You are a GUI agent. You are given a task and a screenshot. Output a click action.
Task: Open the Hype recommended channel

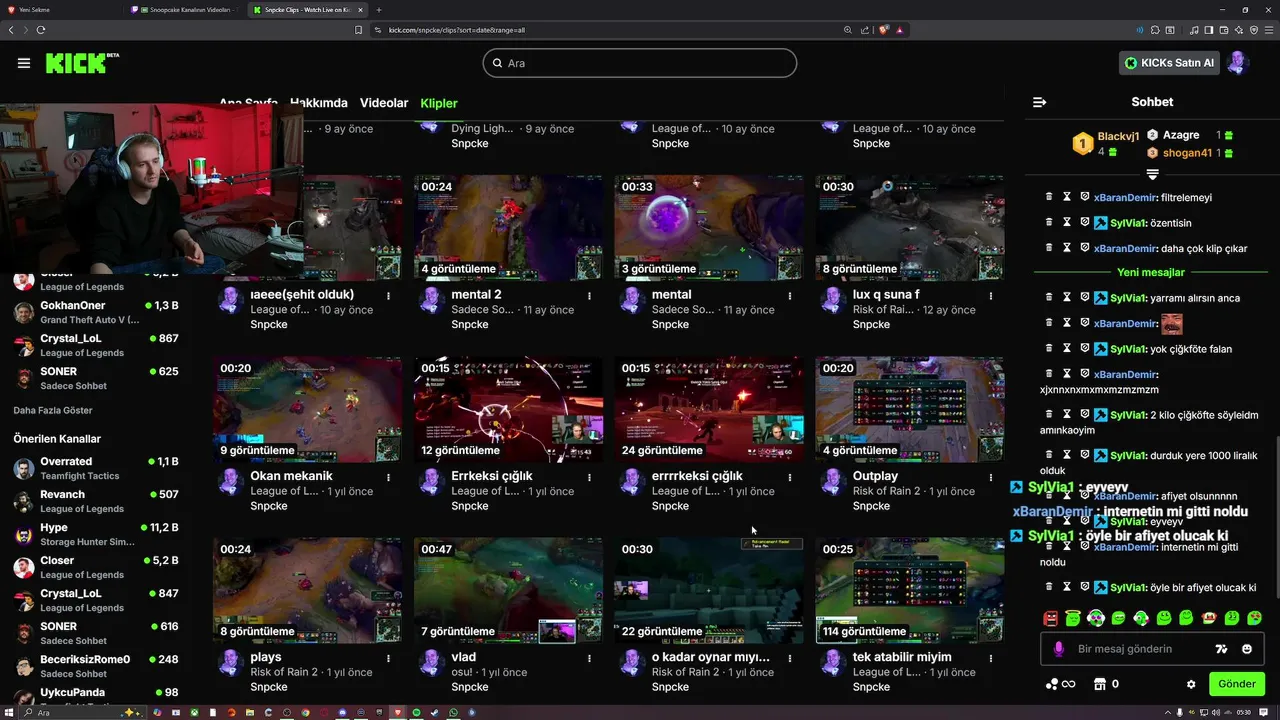pyautogui.click(x=95, y=534)
